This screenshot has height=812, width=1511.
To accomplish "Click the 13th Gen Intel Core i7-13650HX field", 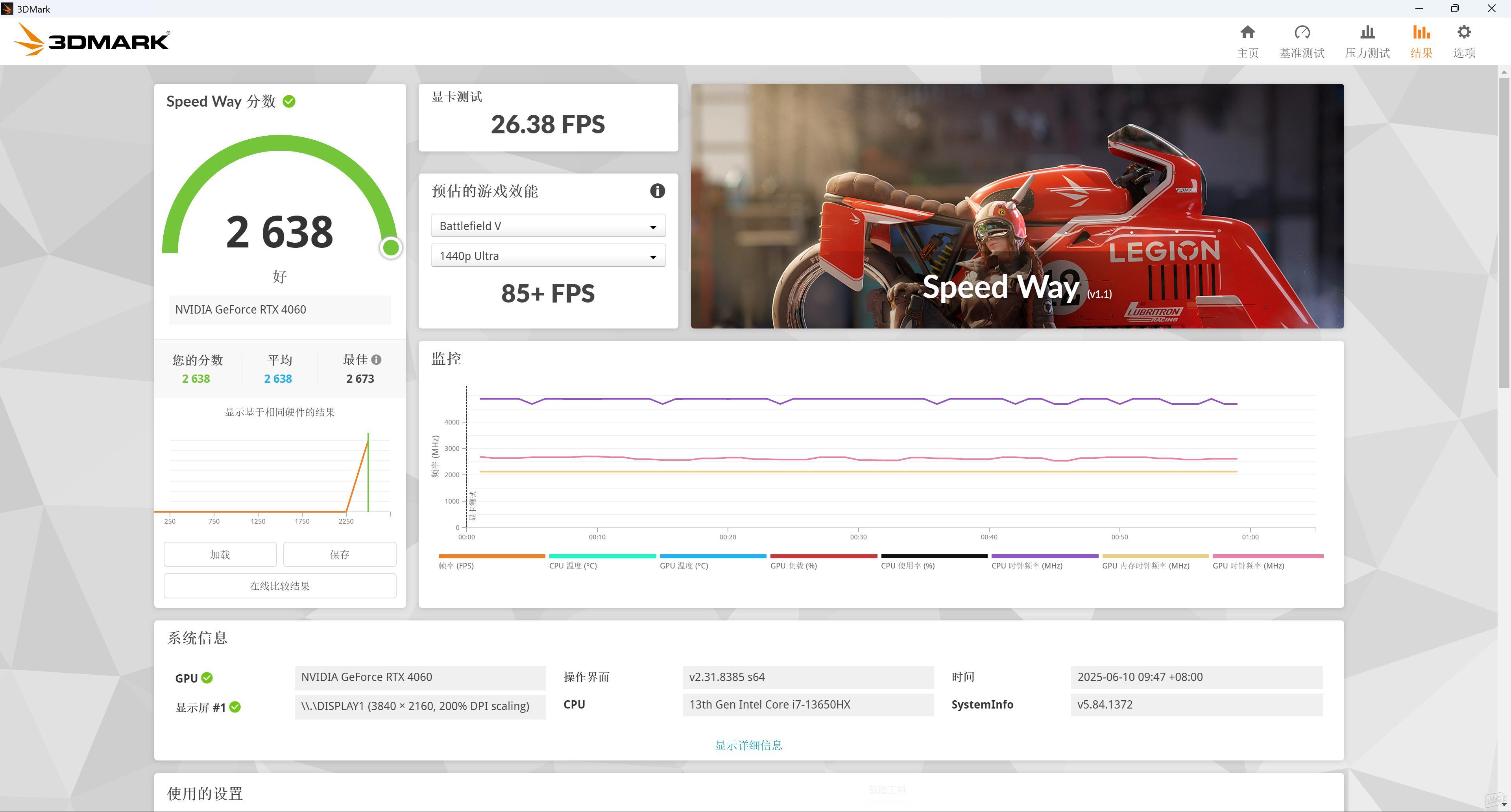I will pos(808,705).
